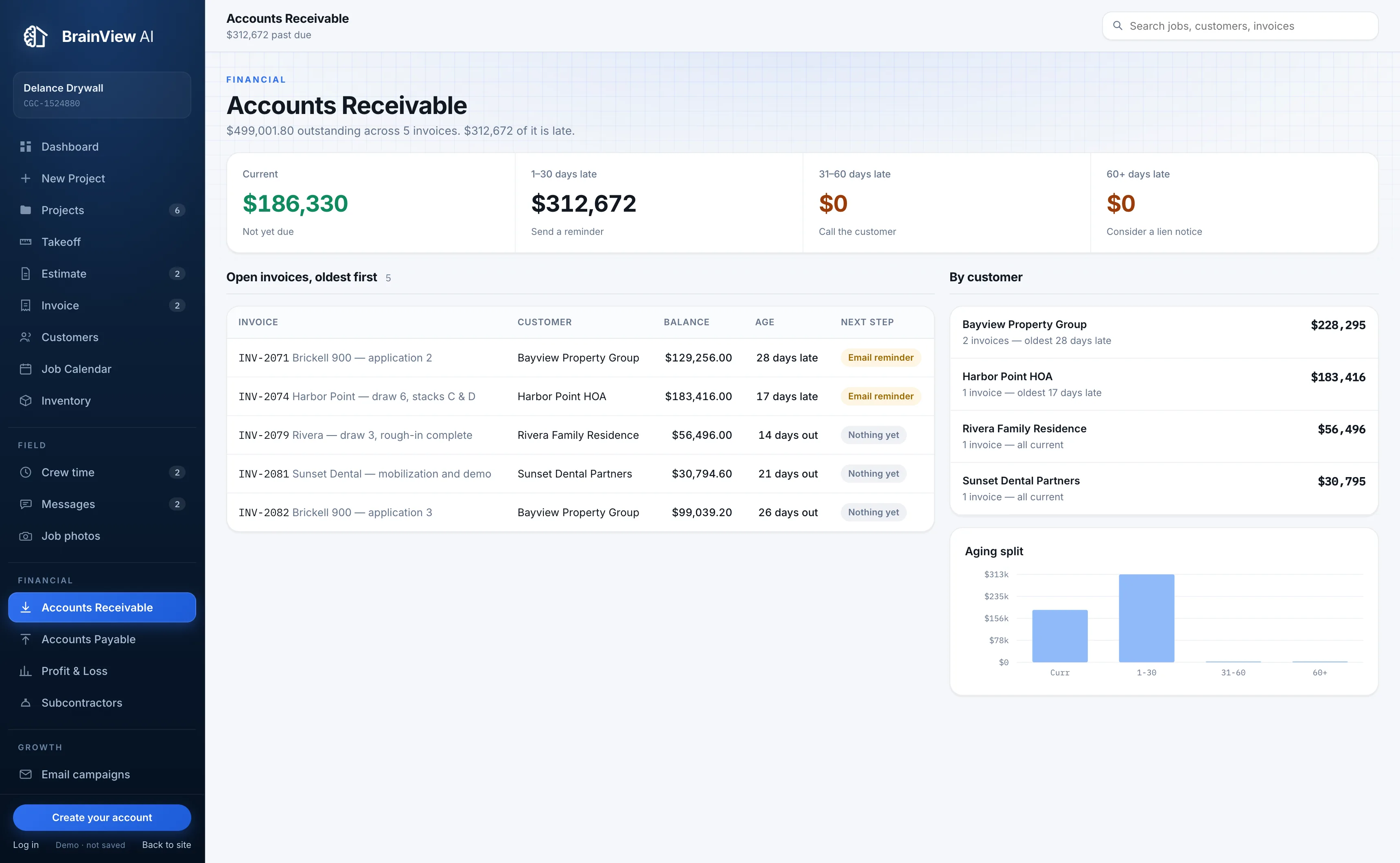Click the Projects folder icon
This screenshot has height=863, width=1400.
[x=26, y=210]
